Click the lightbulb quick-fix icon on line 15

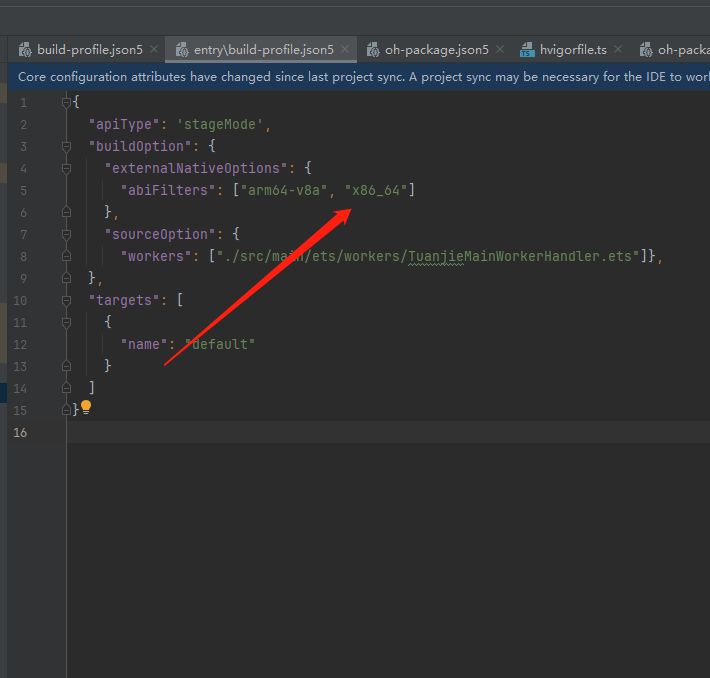[86, 407]
